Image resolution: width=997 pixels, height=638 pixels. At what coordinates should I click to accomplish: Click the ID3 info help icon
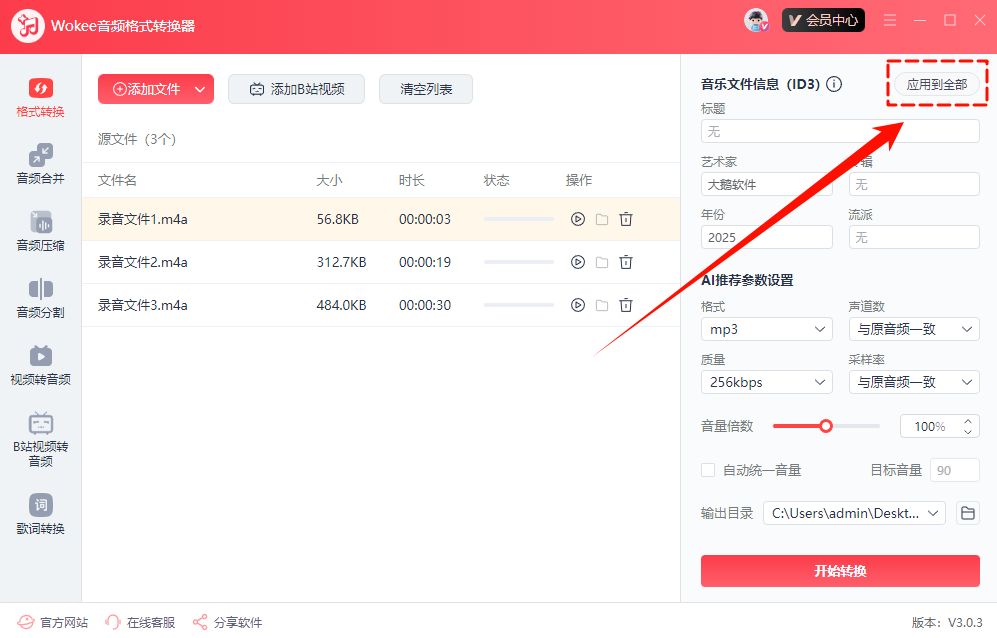[x=834, y=85]
